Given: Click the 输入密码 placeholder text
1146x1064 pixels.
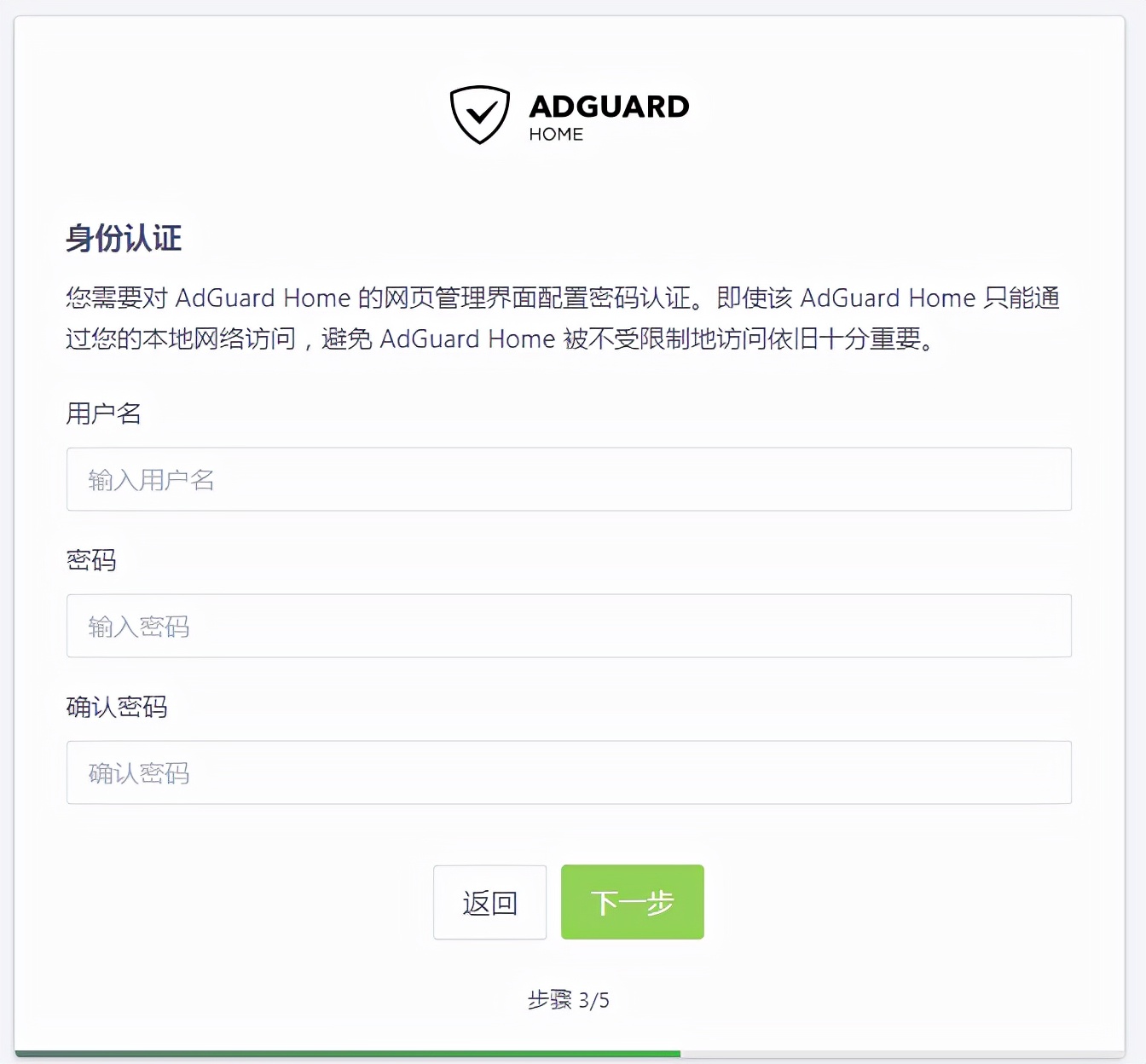Looking at the screenshot, I should (139, 627).
